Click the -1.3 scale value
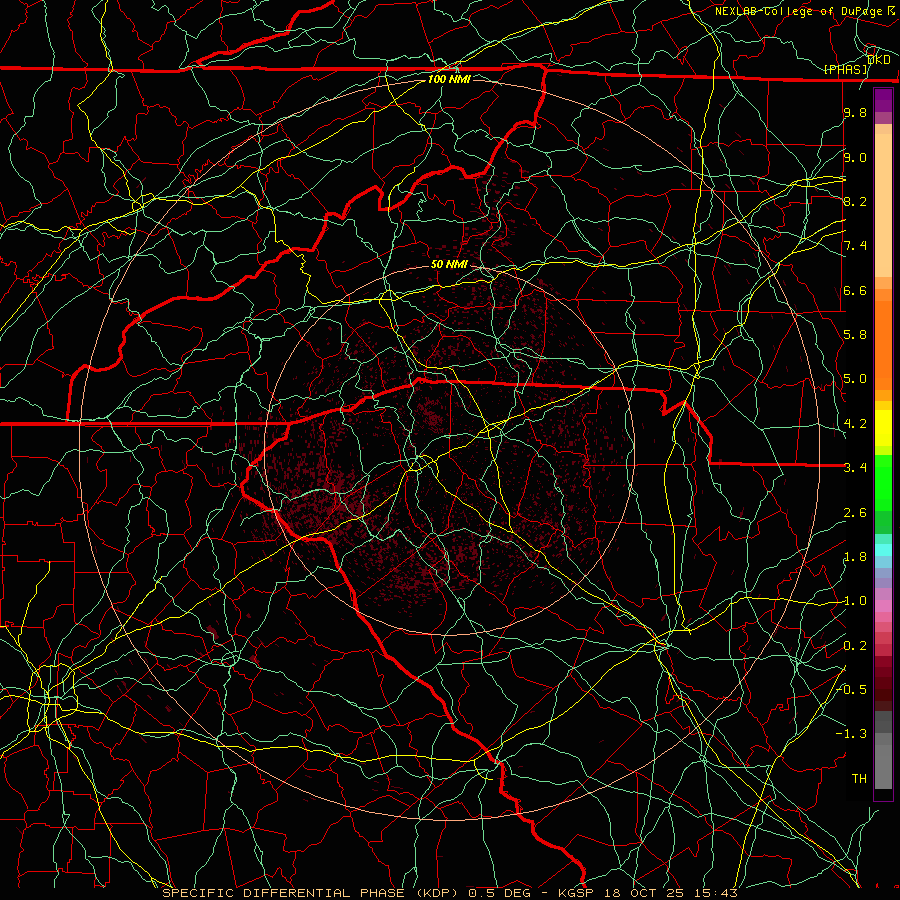Image resolution: width=900 pixels, height=900 pixels. point(851,734)
